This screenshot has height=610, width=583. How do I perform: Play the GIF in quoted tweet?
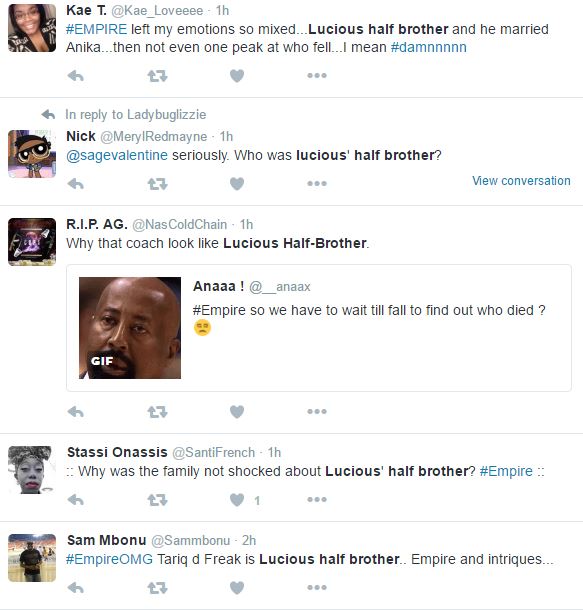coord(130,328)
